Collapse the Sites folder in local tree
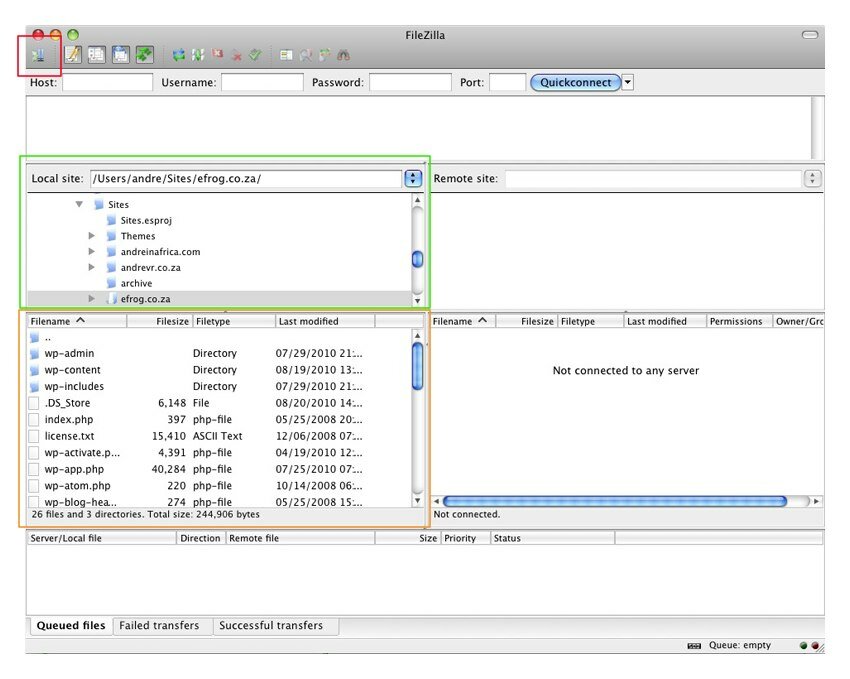The width and height of the screenshot is (850, 679). point(79,204)
